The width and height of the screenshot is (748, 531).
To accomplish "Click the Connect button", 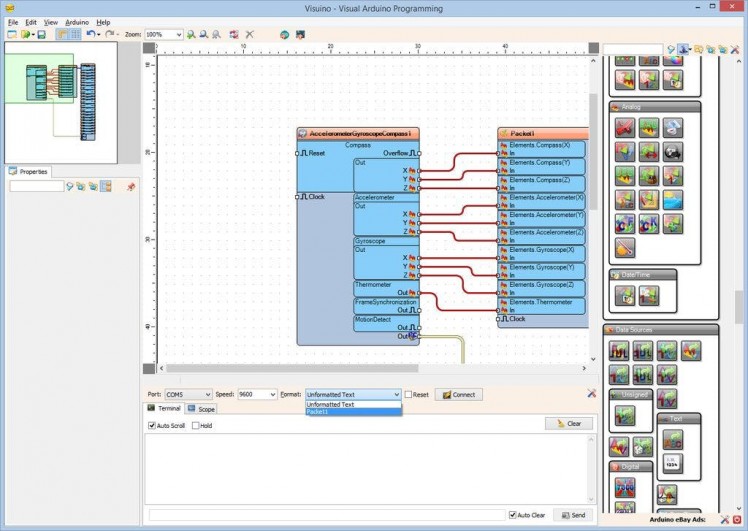I will click(458, 395).
